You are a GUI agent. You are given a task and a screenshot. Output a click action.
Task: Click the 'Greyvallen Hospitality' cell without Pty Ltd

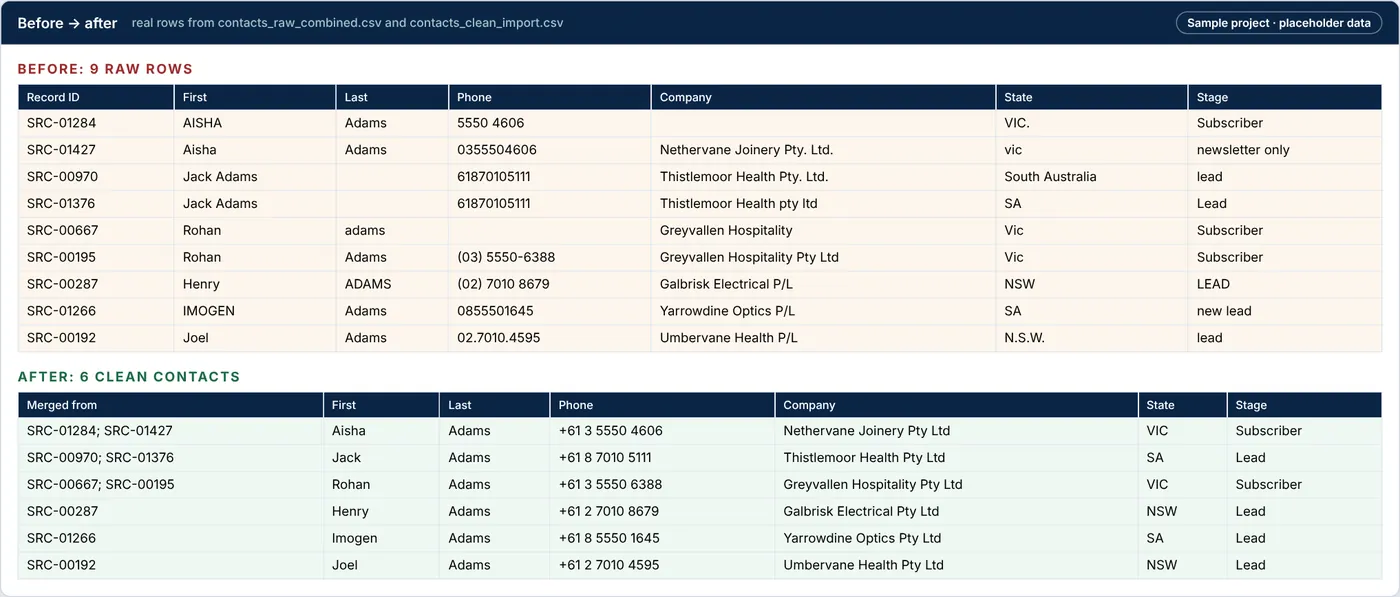coord(824,231)
